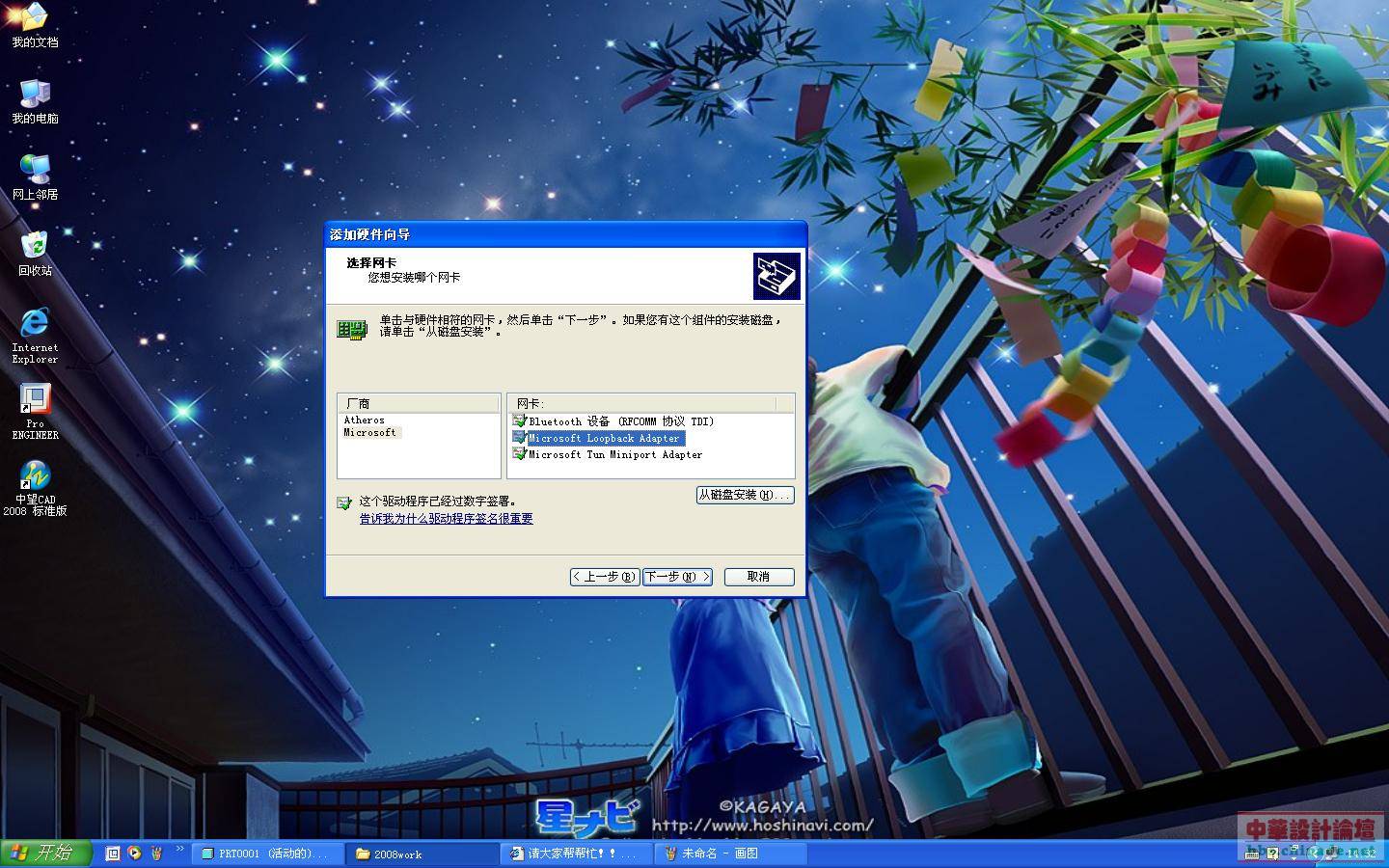Click the 厂商 column header

tap(419, 403)
